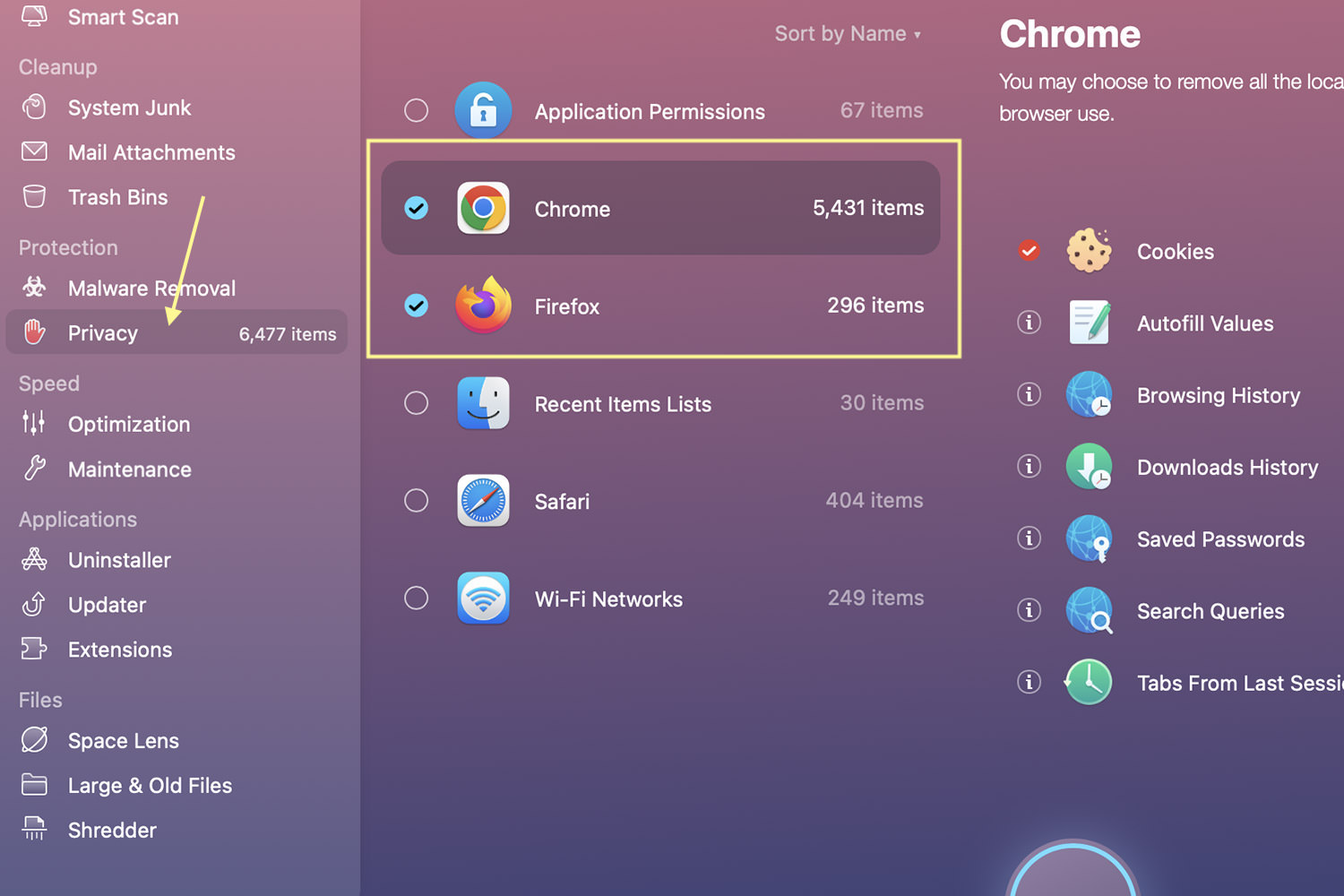The height and width of the screenshot is (896, 1344).
Task: Click the Browsing History globe icon
Action: coord(1089,394)
